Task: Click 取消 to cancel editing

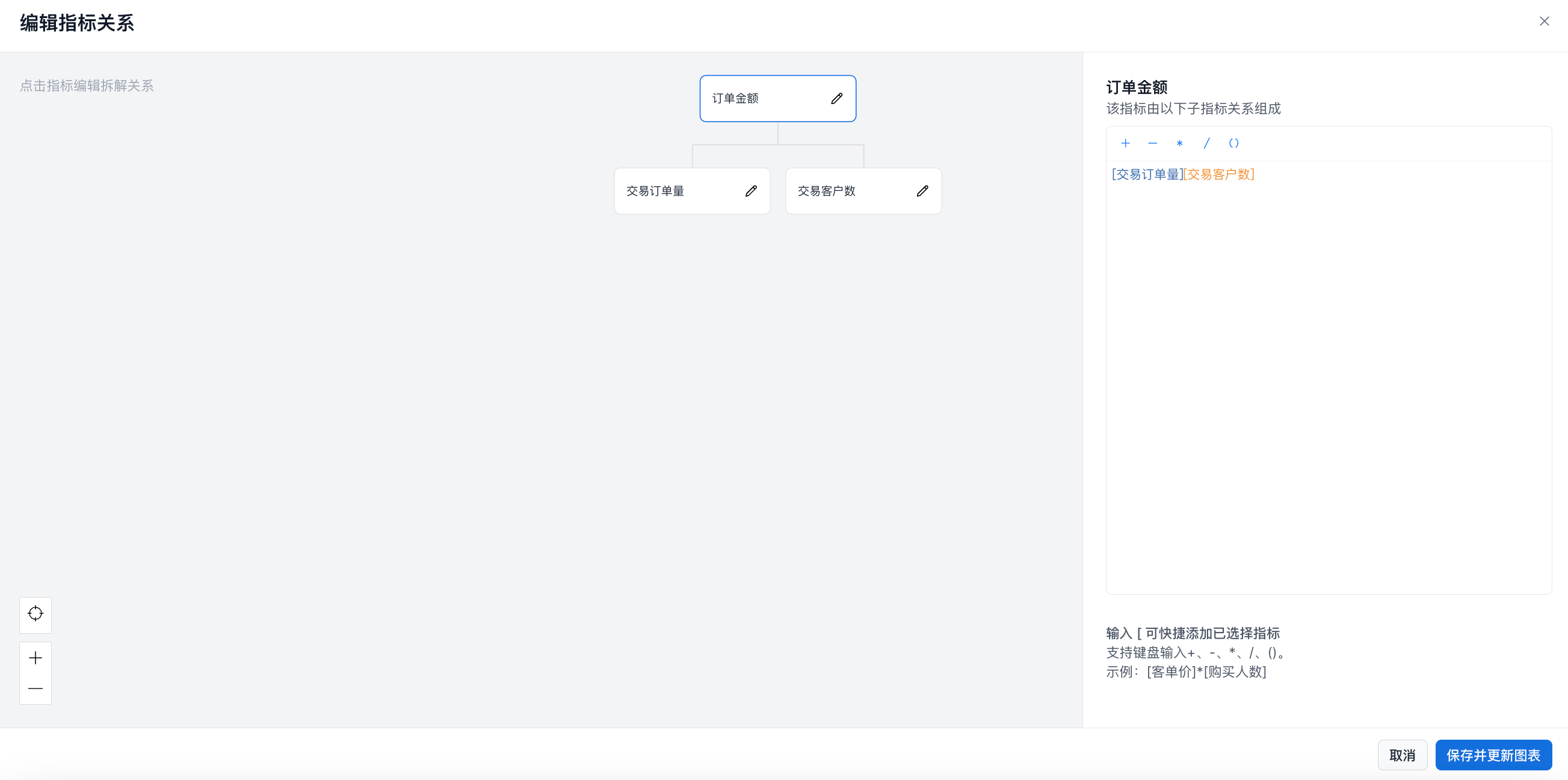Action: coord(1402,756)
